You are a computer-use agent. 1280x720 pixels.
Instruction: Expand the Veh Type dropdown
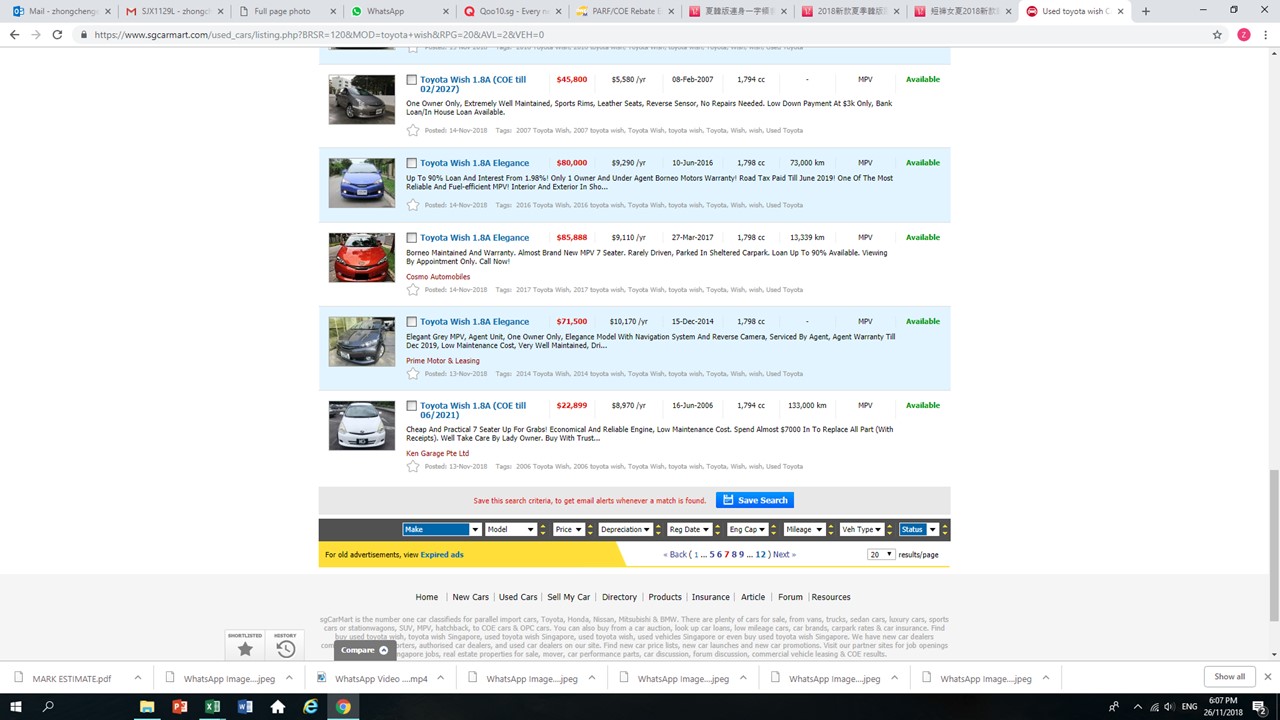862,529
